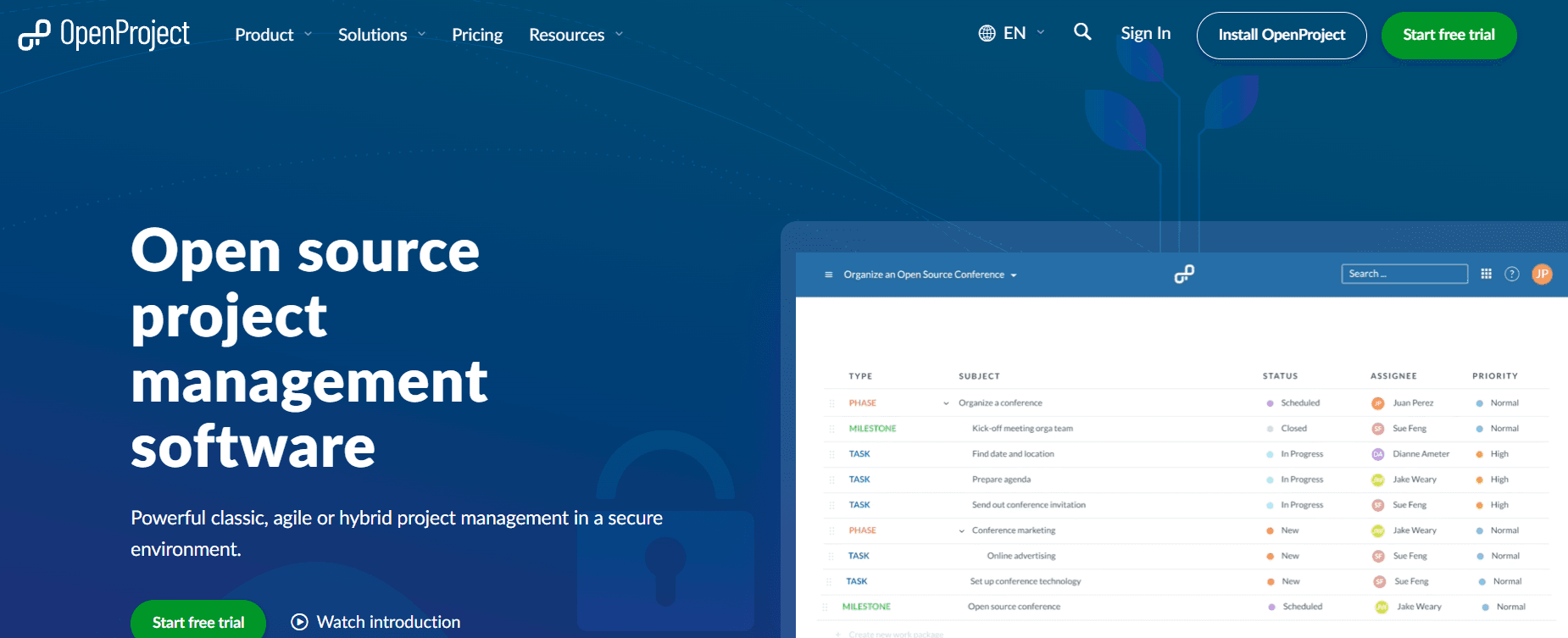Screen dimensions: 1568x638
Task: Click the OpenProject logo in the app preview
Action: (1184, 274)
